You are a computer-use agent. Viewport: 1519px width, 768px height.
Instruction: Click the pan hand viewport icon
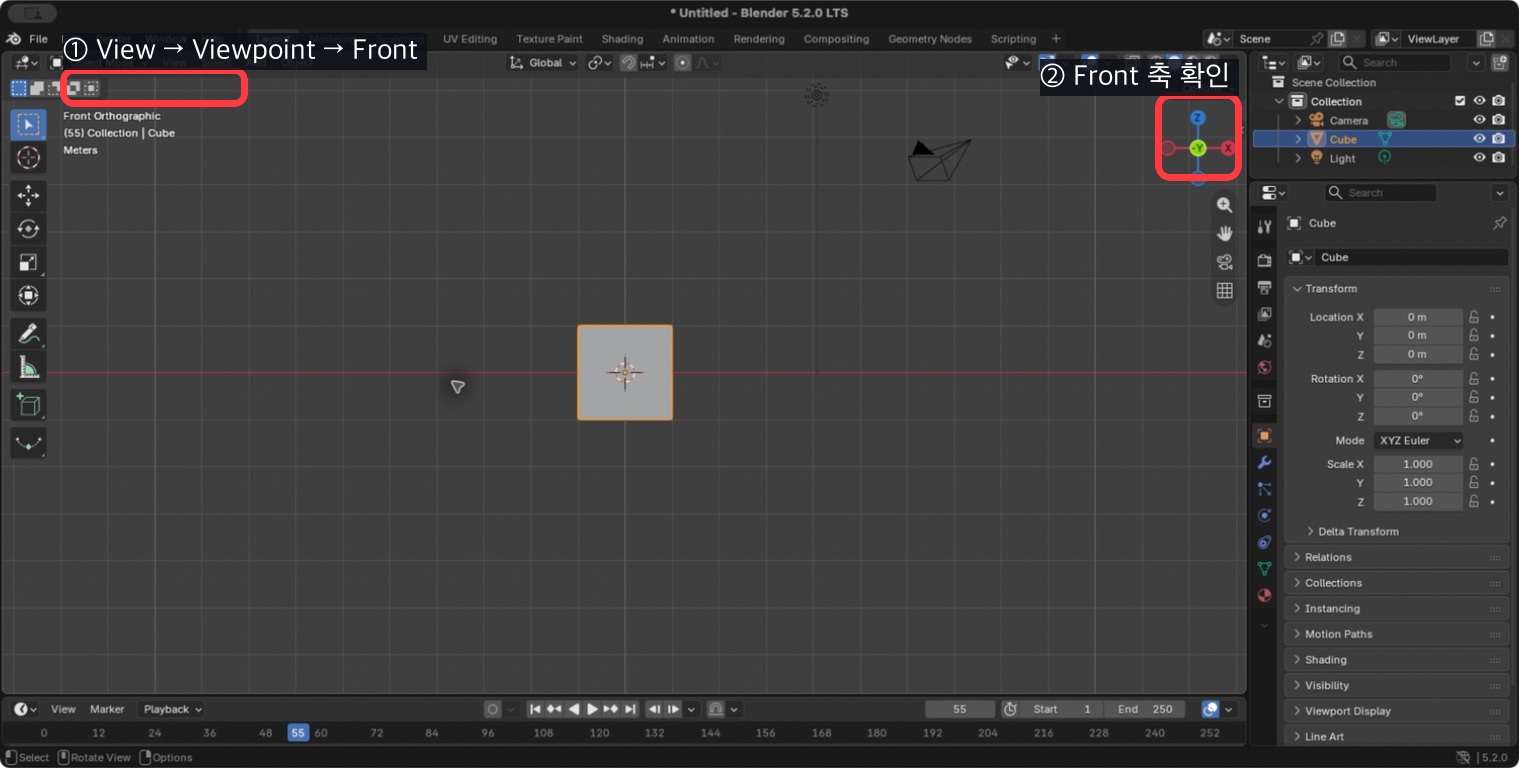[1224, 233]
